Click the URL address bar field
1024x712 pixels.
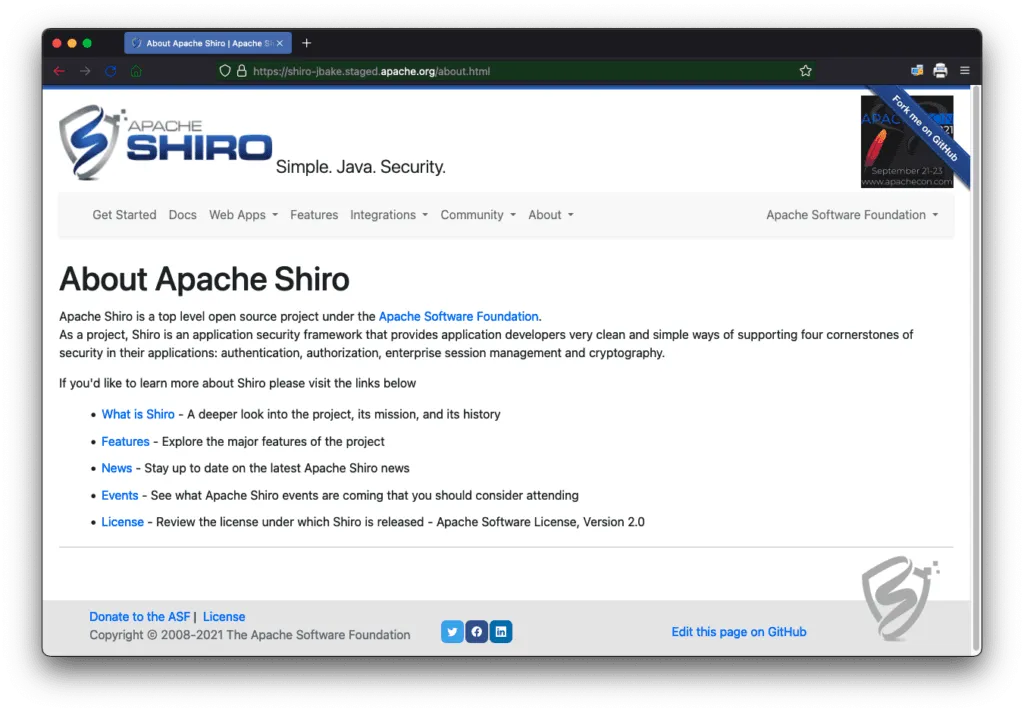pos(520,71)
